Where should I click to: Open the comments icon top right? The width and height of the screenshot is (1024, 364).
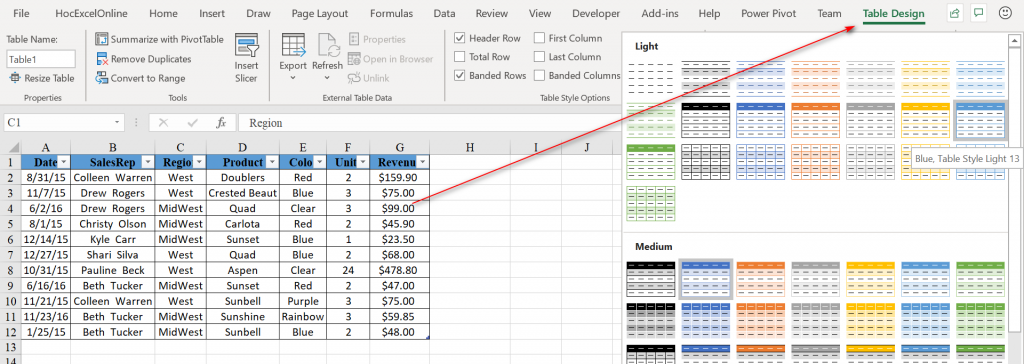point(978,13)
